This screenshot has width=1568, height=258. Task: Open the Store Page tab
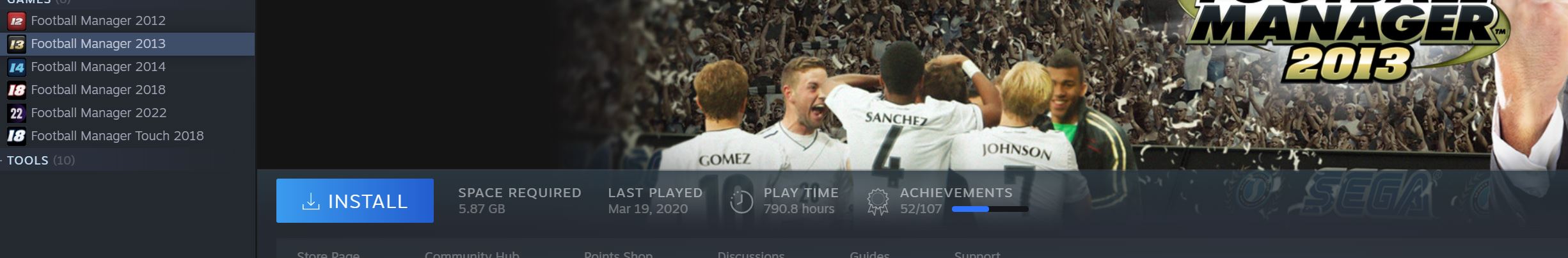328,255
